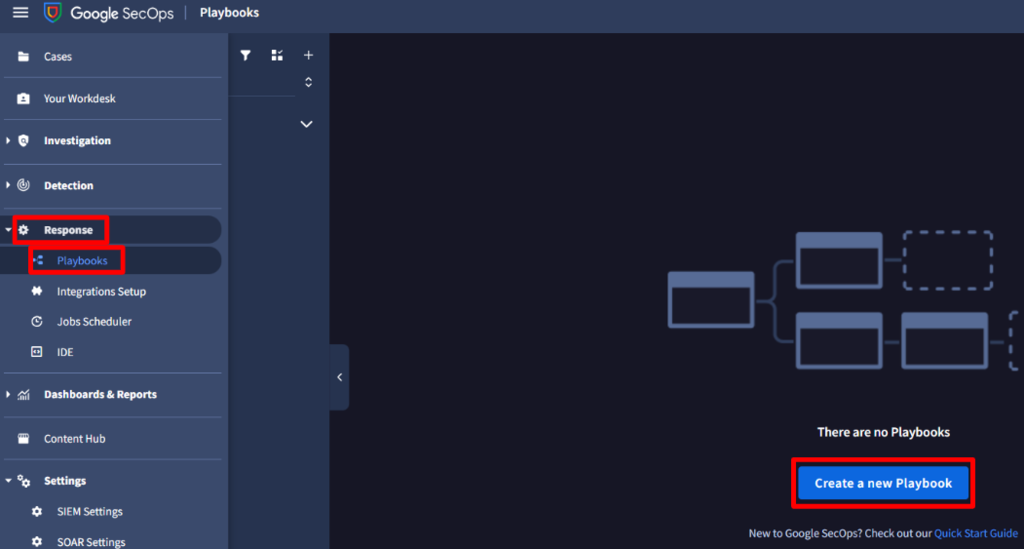Click the select-multiple playbooks checklist icon
This screenshot has width=1024, height=549.
[x=277, y=55]
